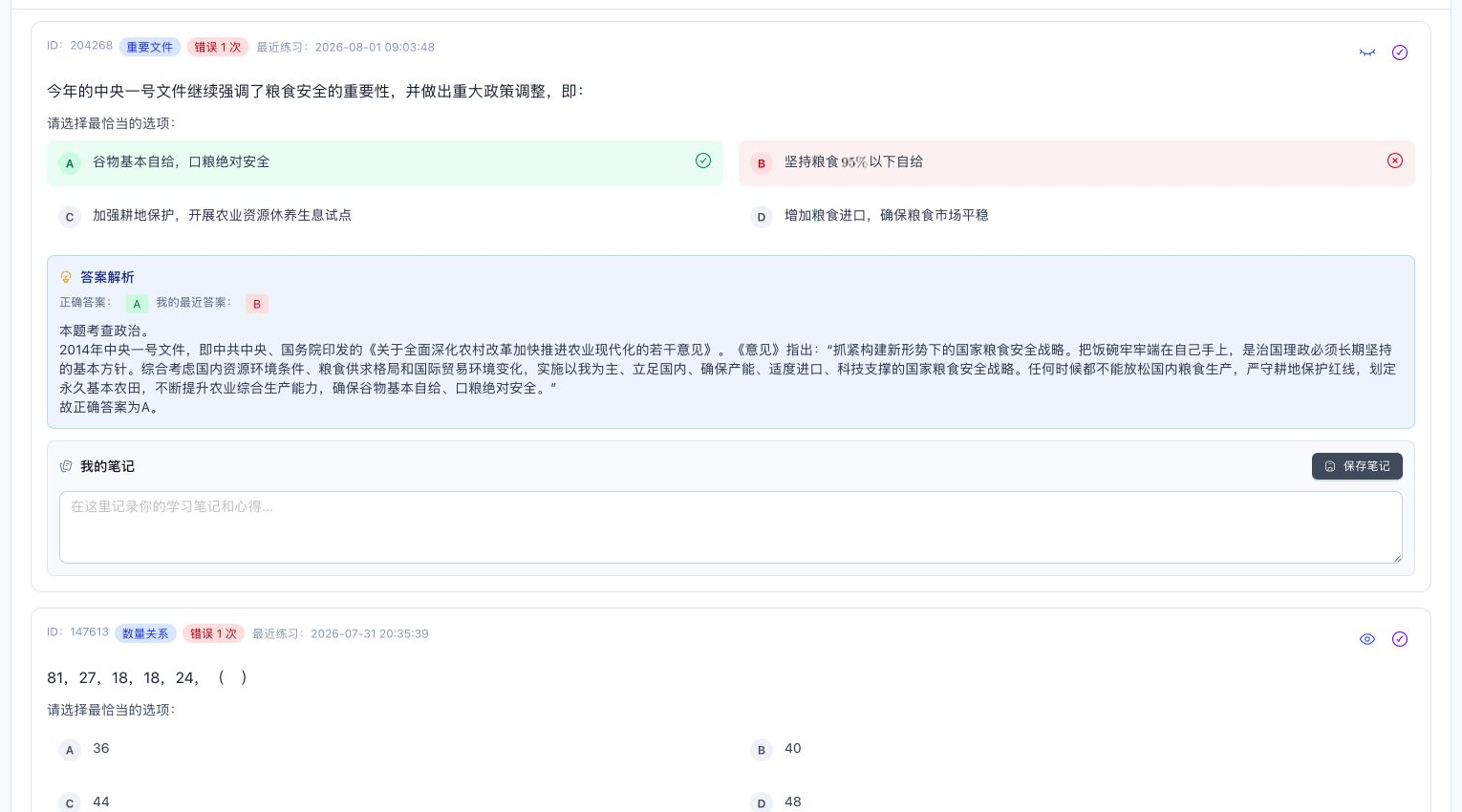This screenshot has width=1462, height=812.
Task: Mark question 204268 as mastered
Action: pos(1400,53)
